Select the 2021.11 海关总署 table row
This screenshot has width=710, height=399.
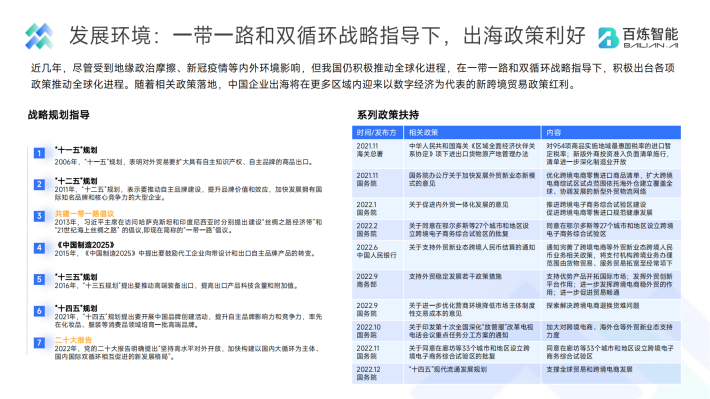pyautogui.click(x=516, y=154)
